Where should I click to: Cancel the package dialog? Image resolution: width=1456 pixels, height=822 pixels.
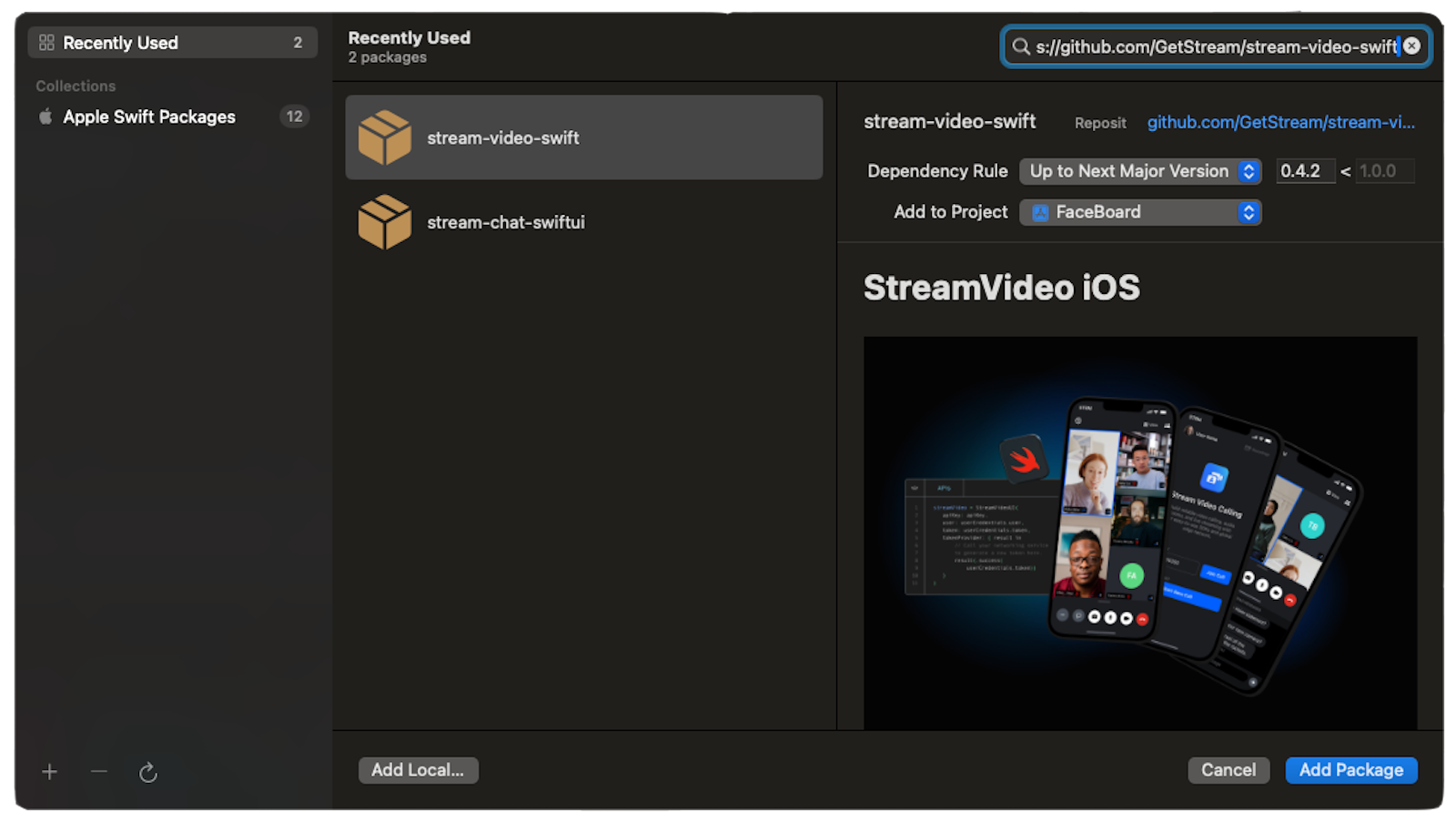point(1228,769)
